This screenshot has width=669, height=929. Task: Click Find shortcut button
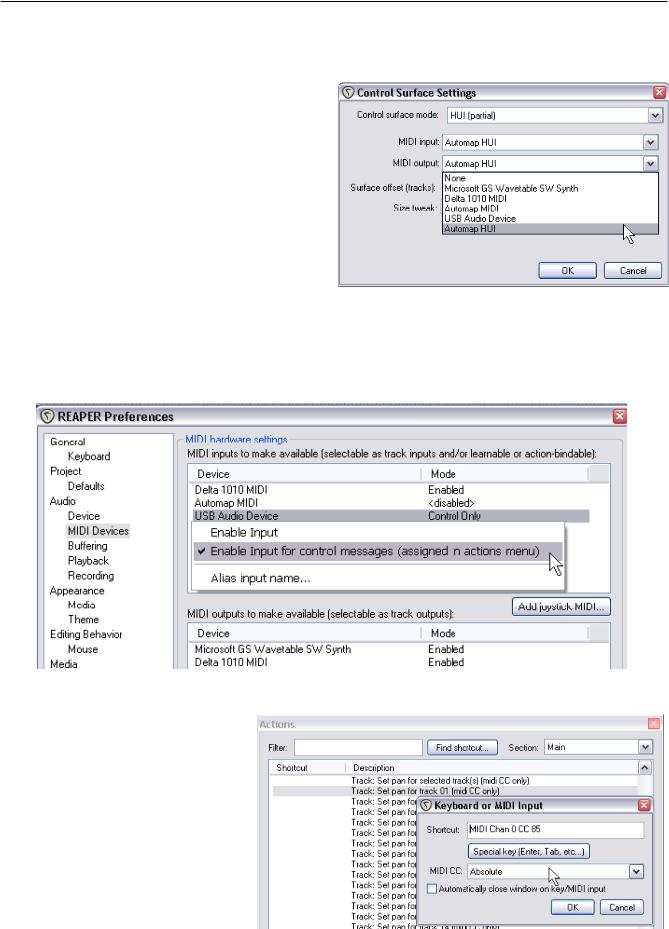pos(462,748)
